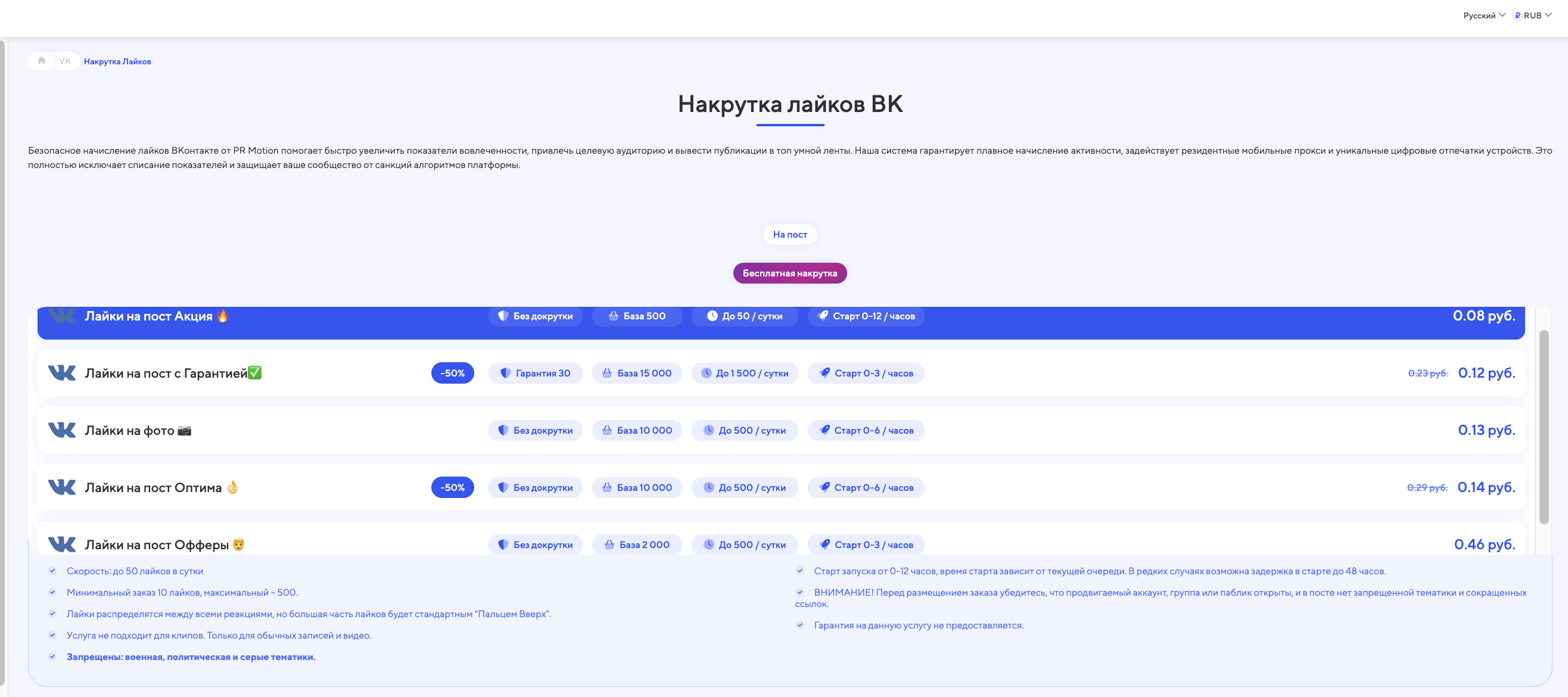Click the VK logo in Лайки на пост Офферы row
Image resolution: width=1568 pixels, height=697 pixels.
tap(61, 544)
